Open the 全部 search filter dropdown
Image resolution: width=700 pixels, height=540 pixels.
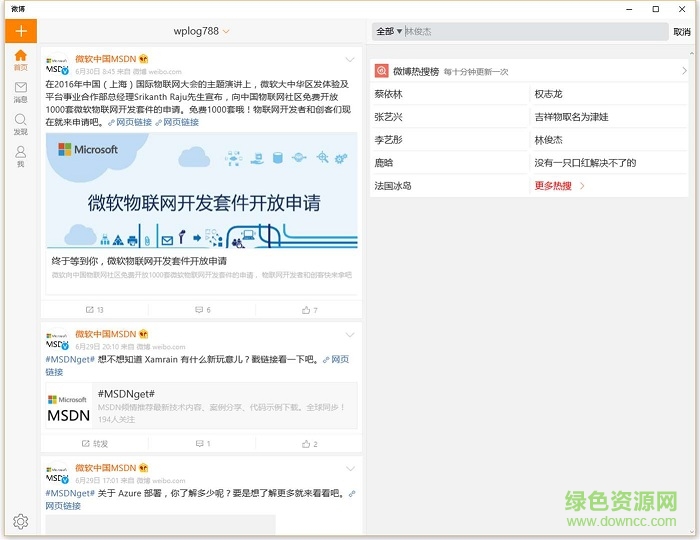tap(388, 32)
